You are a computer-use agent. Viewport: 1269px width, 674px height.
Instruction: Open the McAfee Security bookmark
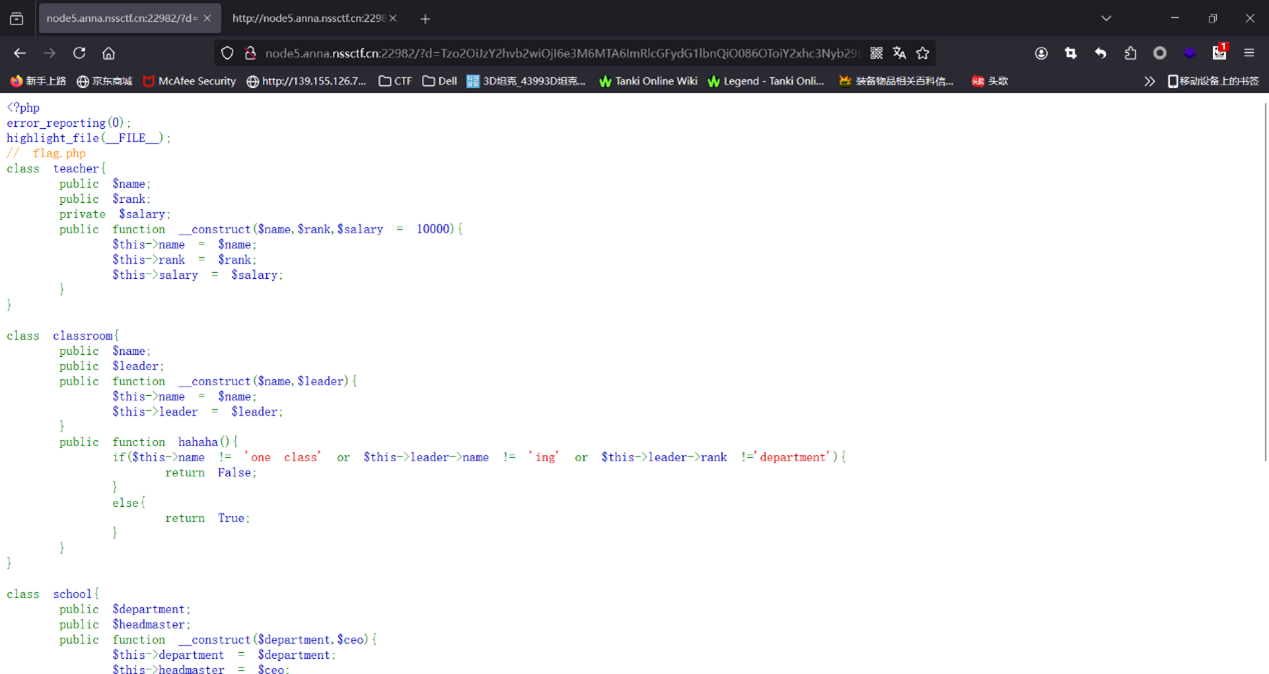pos(189,81)
